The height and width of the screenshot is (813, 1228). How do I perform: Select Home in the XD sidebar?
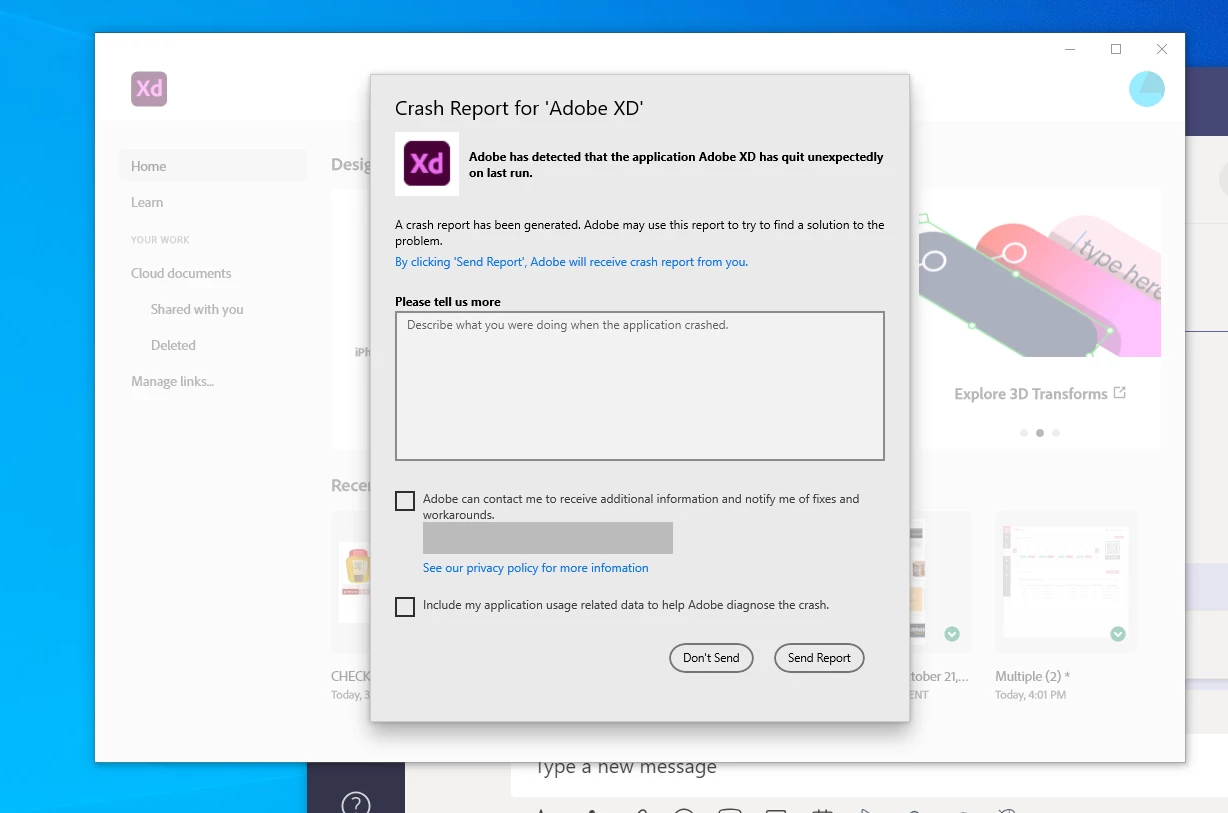213,166
